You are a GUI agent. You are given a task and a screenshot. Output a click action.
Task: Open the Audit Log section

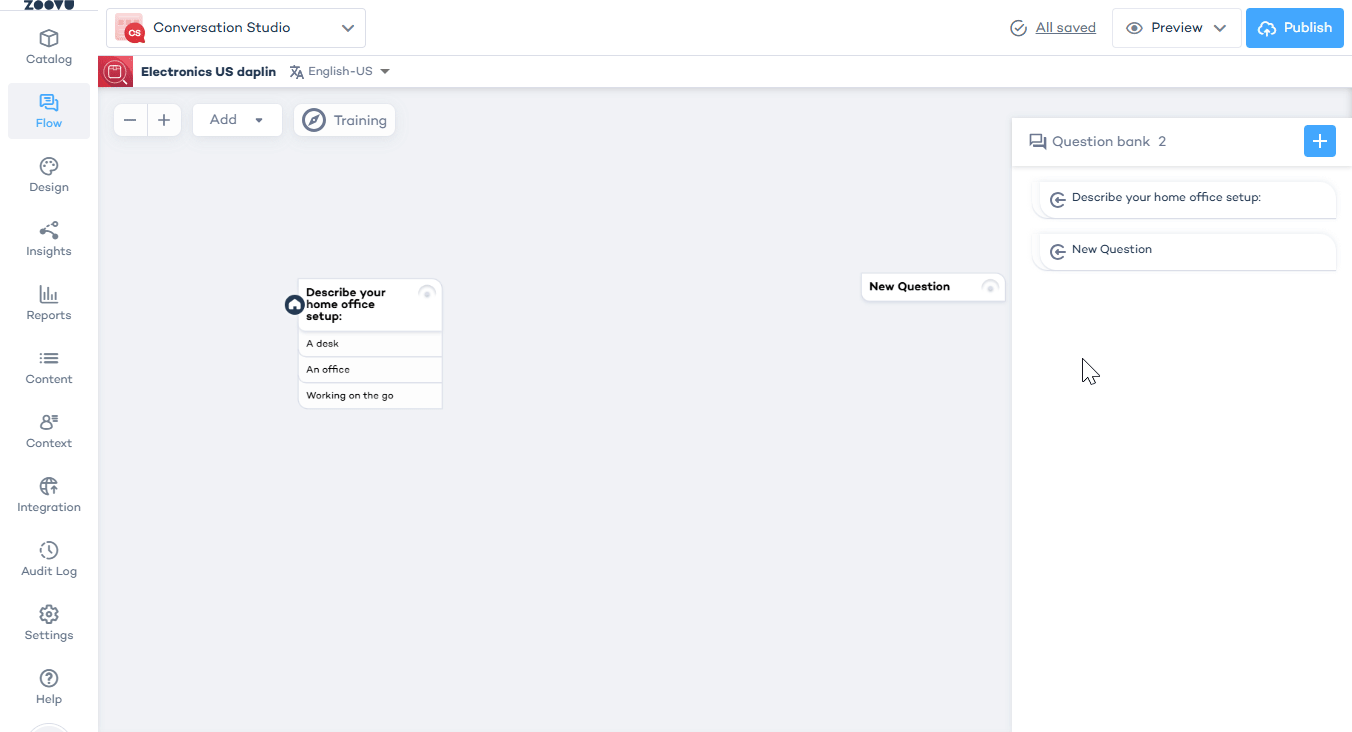(x=49, y=559)
